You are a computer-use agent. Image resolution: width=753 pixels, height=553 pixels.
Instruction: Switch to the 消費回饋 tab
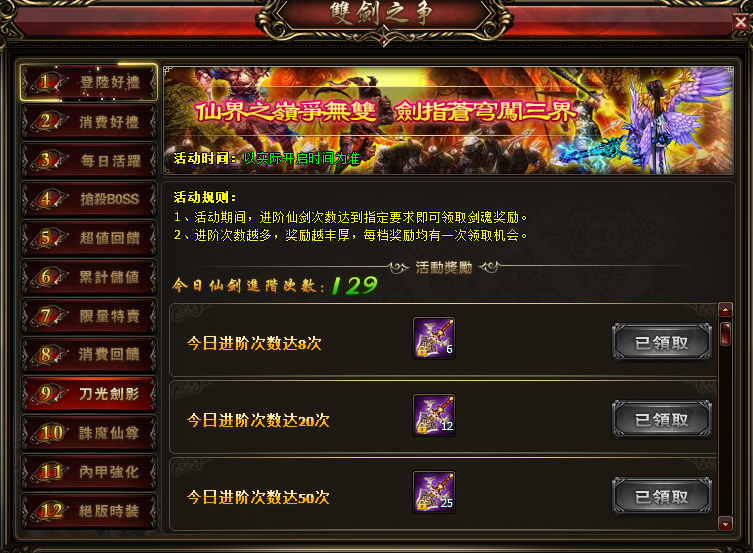coord(89,355)
